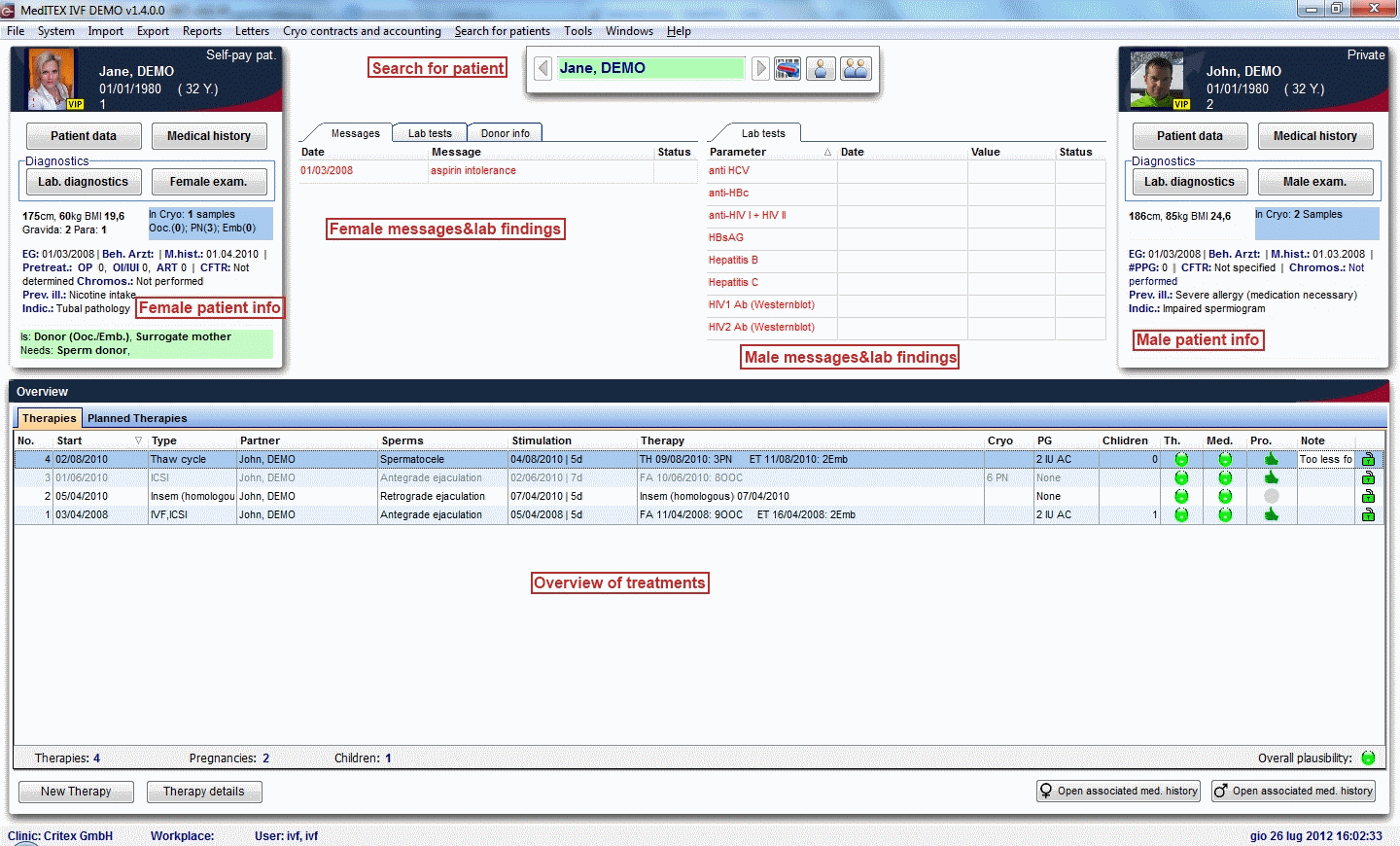The image size is (1400, 846).
Task: Click Med. green indicator in Thaw cycle row
Action: 1225,459
